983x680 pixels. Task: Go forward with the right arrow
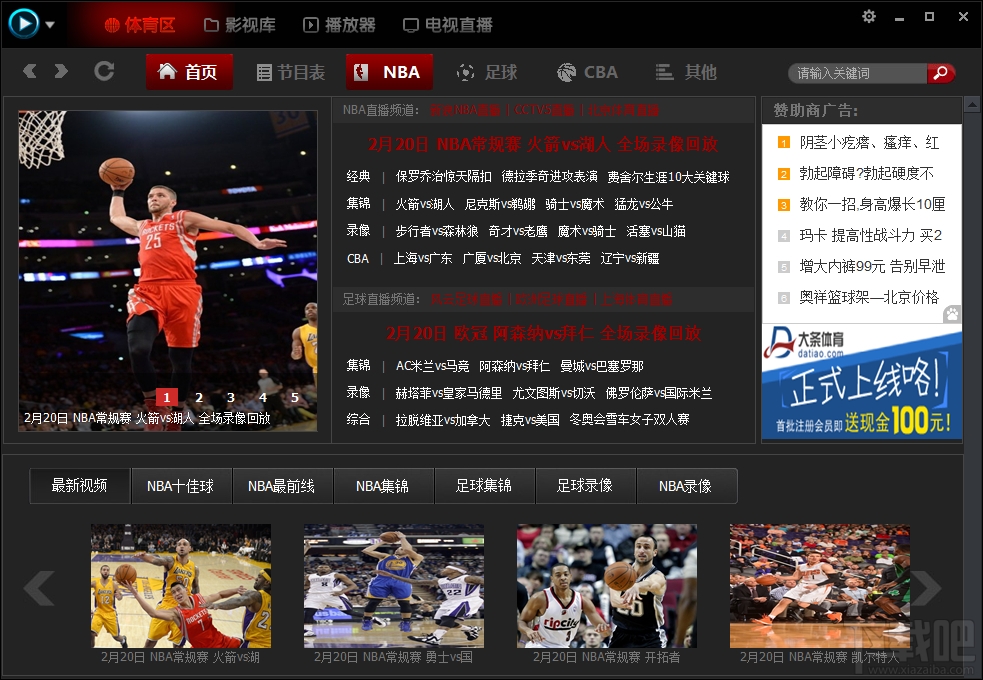pos(61,71)
